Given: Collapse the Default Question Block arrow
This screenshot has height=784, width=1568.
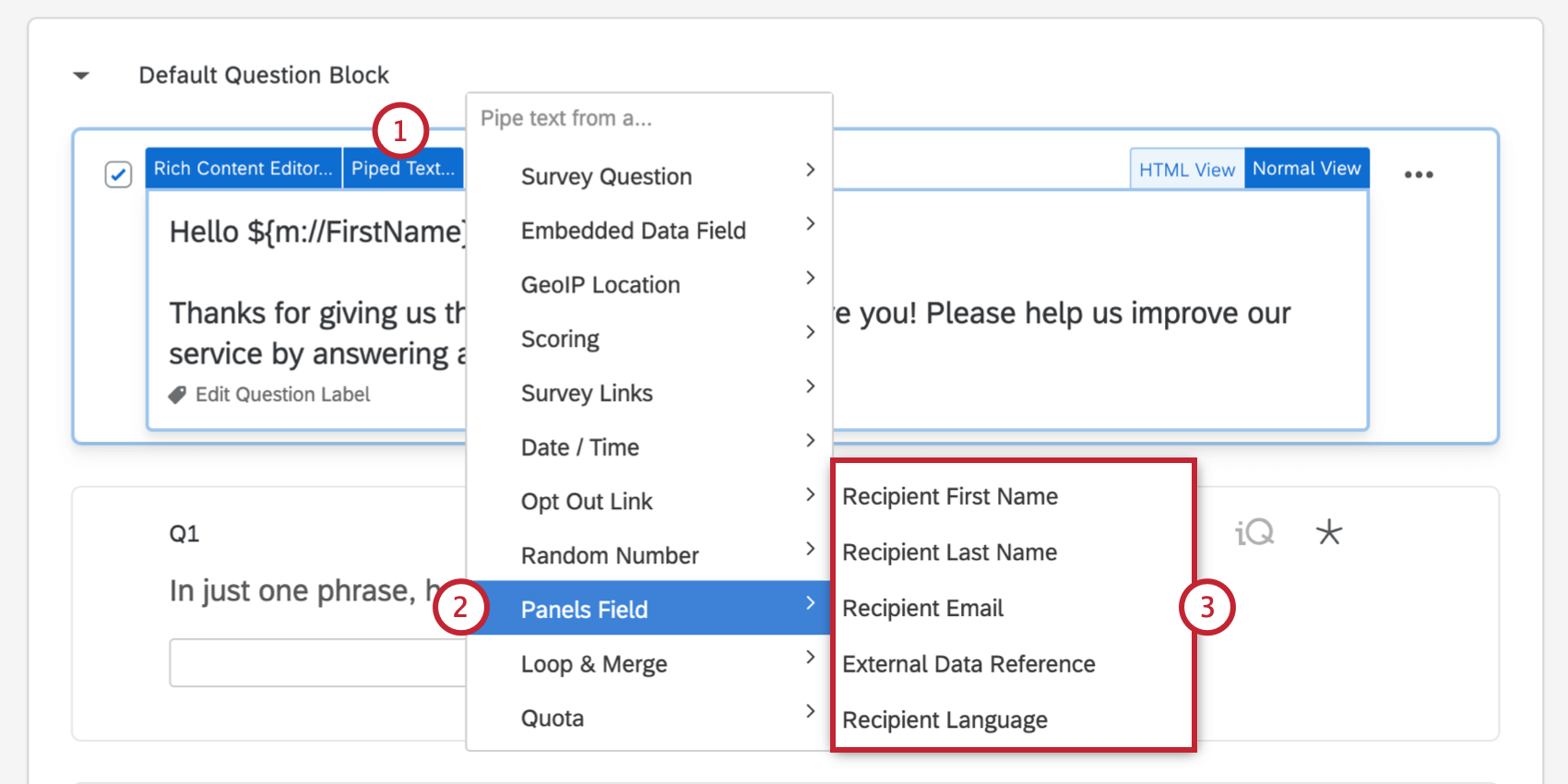Looking at the screenshot, I should coord(82,76).
